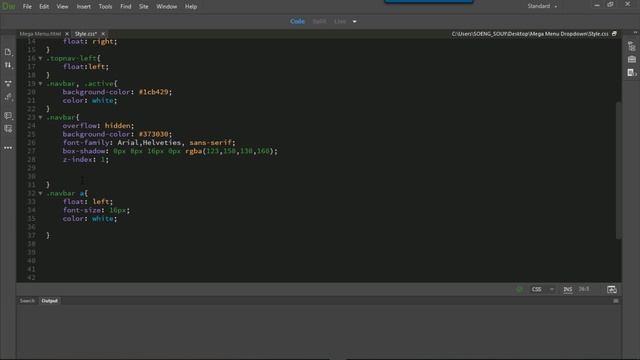
Task: Open File Management arrows icon
Action: [x=8, y=65]
